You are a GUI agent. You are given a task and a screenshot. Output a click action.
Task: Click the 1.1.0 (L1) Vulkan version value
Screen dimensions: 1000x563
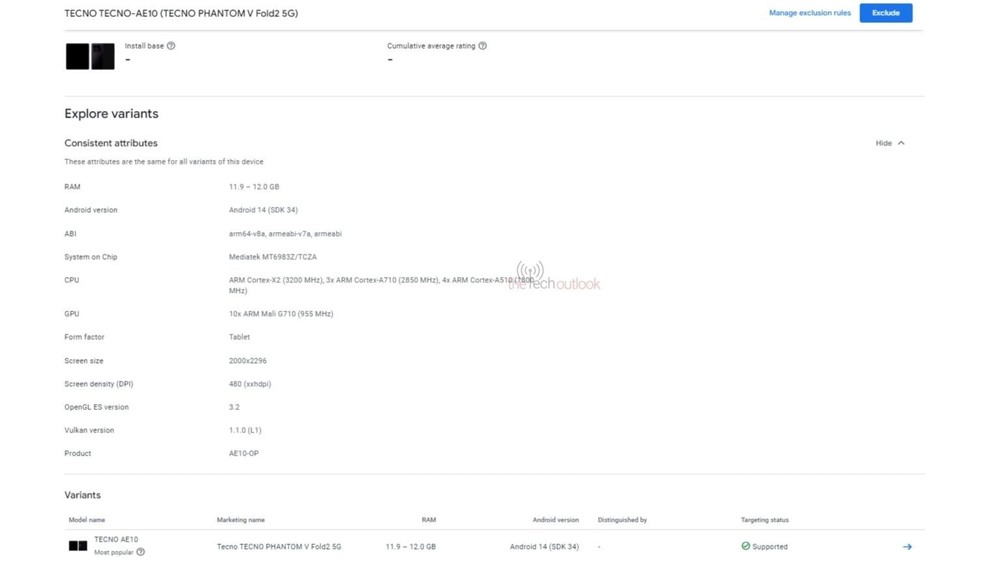(245, 430)
